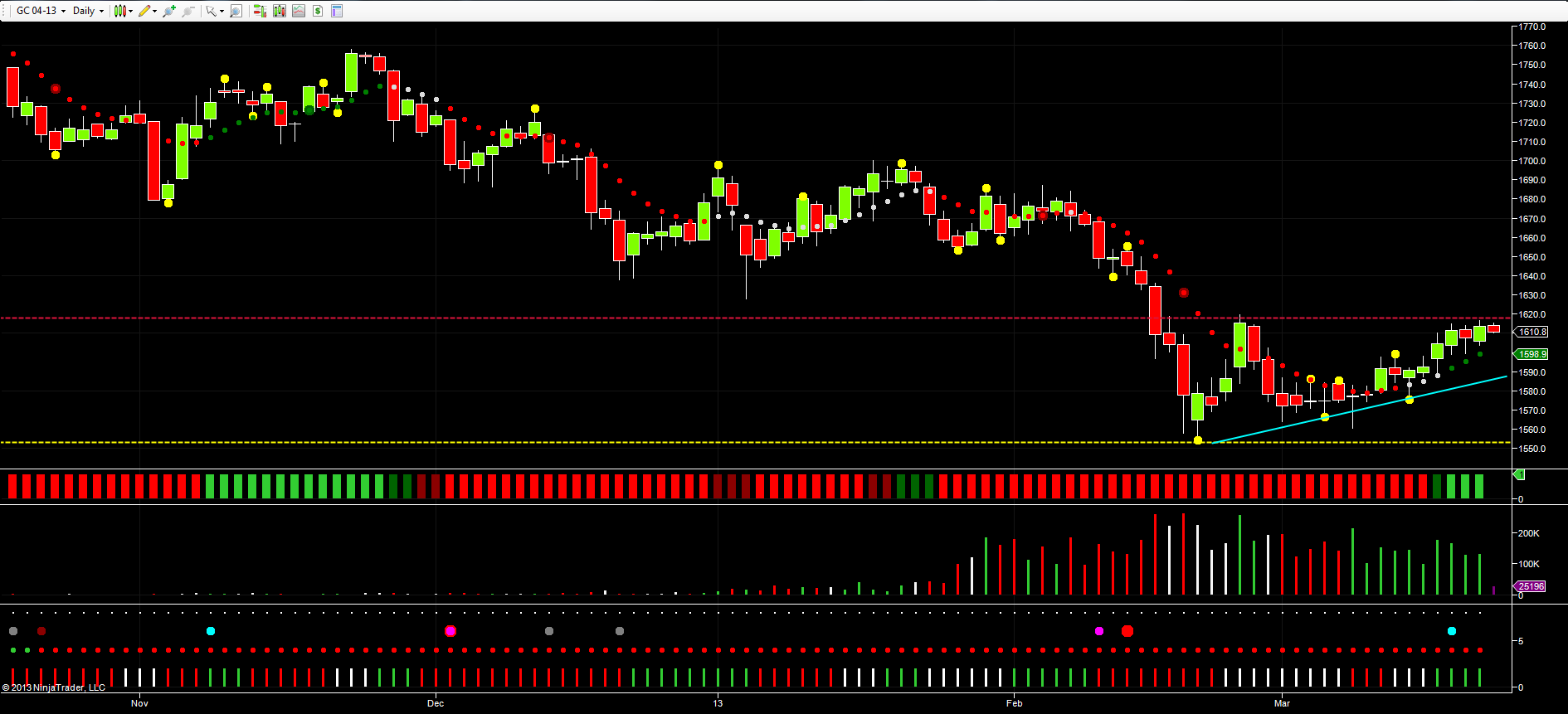Click the Feb date axis label
The width and height of the screenshot is (1568, 714).
[x=1014, y=703]
